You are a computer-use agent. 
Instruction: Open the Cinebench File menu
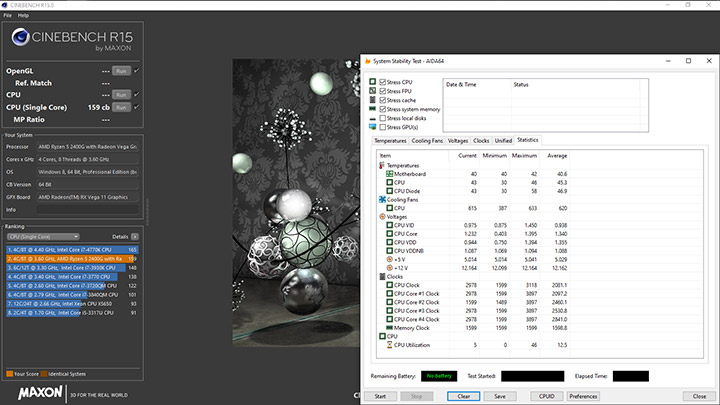(8, 16)
